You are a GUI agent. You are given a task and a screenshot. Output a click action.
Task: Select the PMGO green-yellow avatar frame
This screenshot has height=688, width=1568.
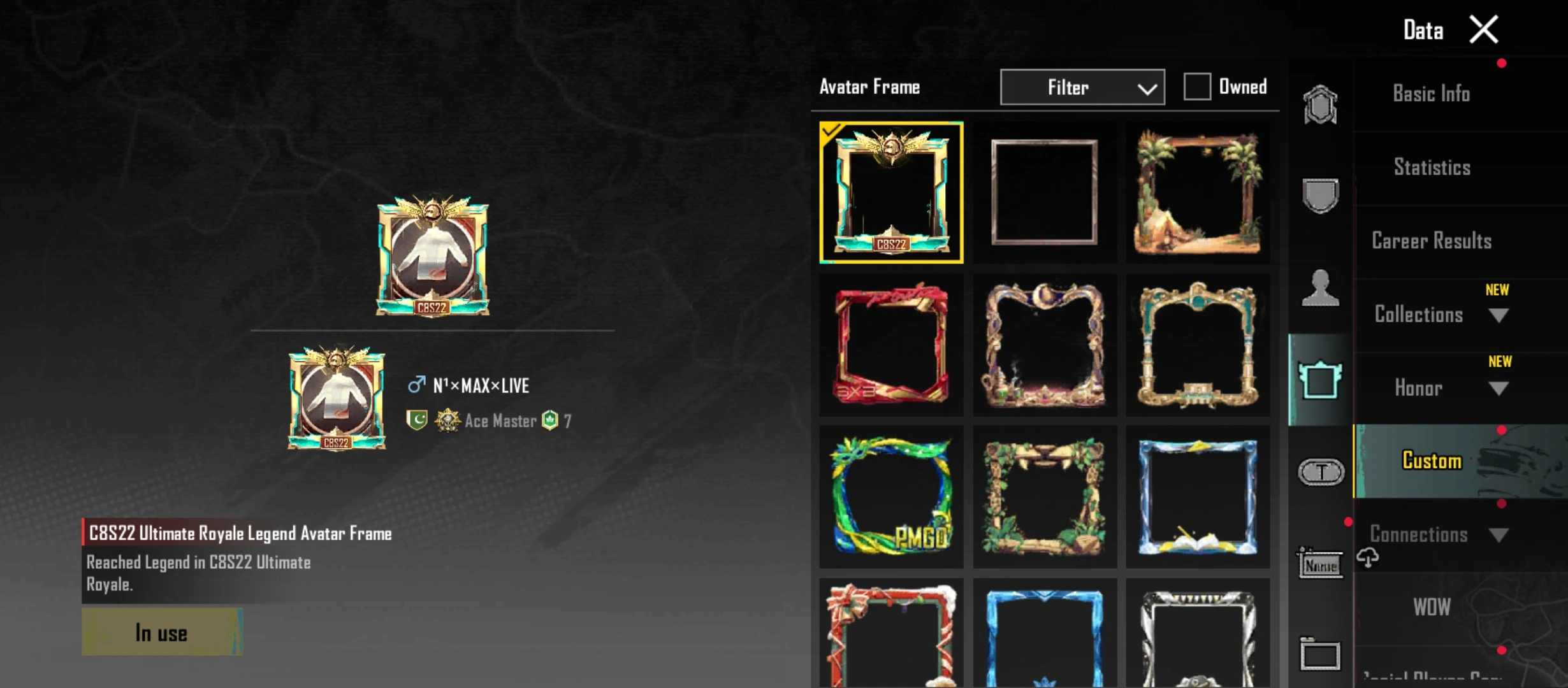point(891,496)
